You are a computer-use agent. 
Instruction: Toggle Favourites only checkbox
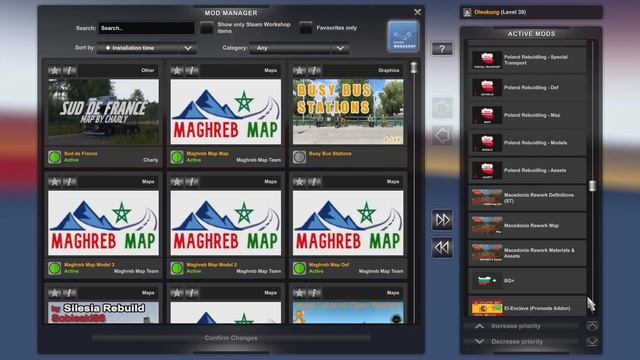[x=306, y=28]
